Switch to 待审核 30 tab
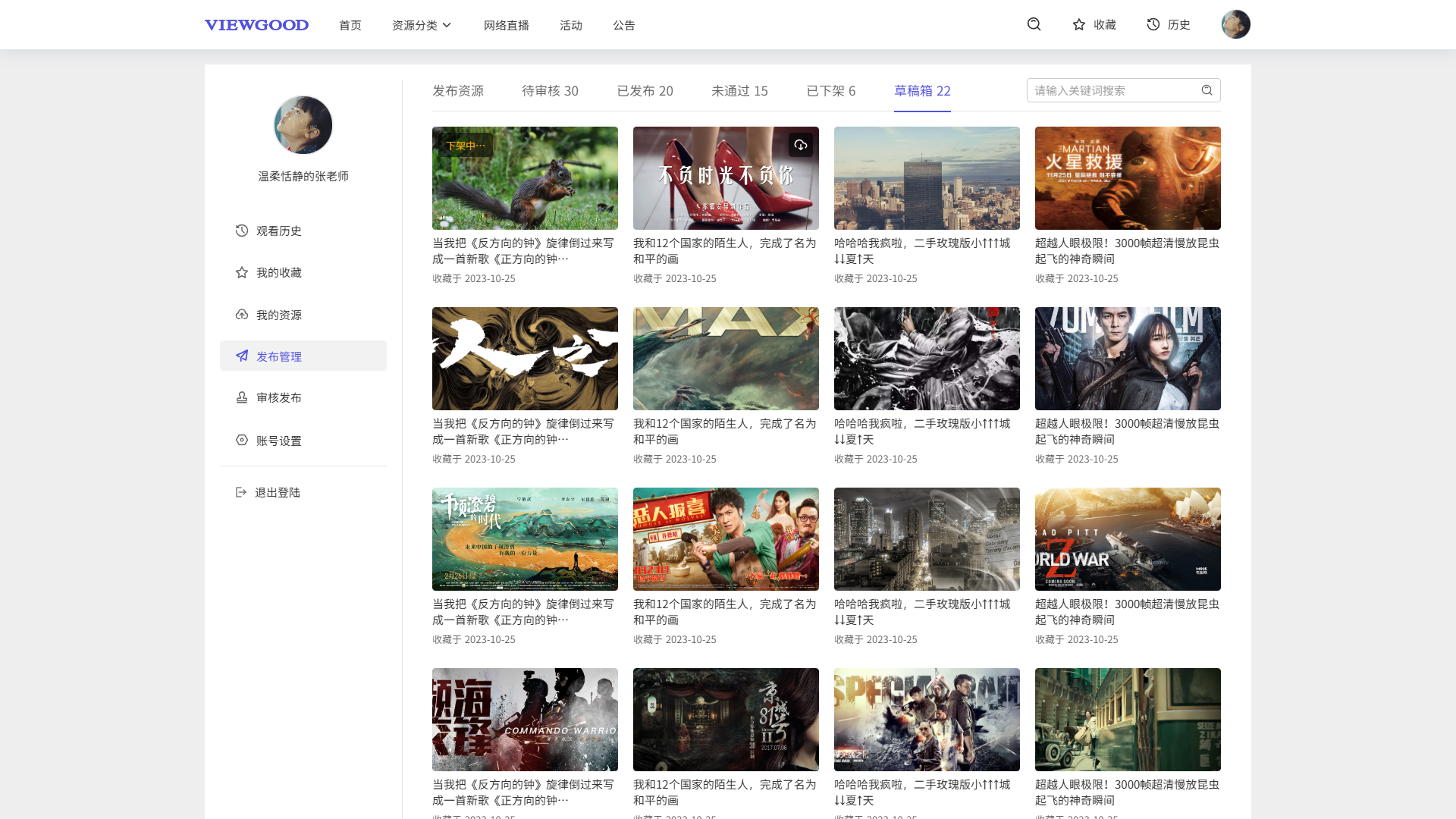Image resolution: width=1456 pixels, height=819 pixels. pyautogui.click(x=550, y=91)
